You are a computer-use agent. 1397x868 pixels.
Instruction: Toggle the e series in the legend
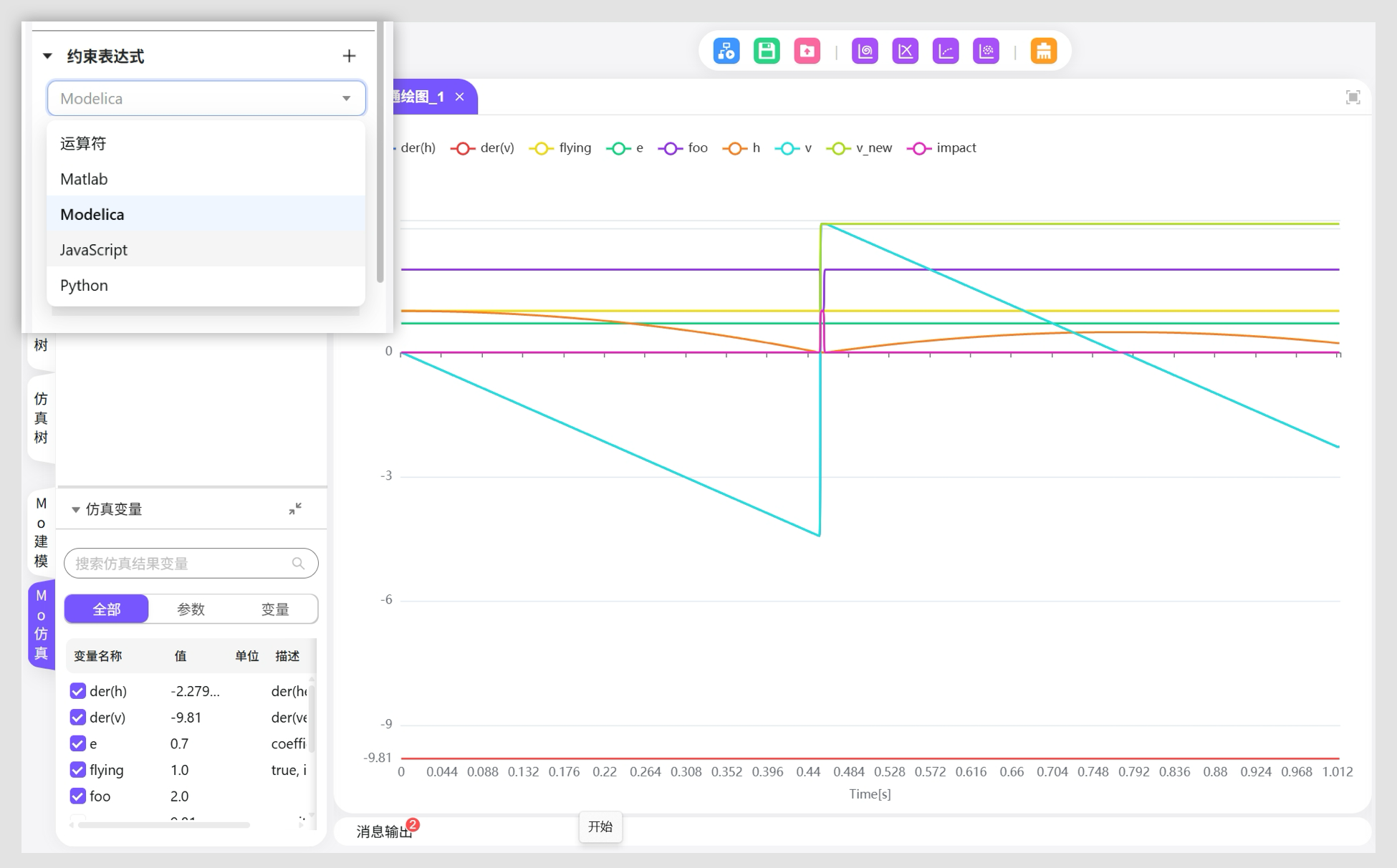click(x=625, y=148)
